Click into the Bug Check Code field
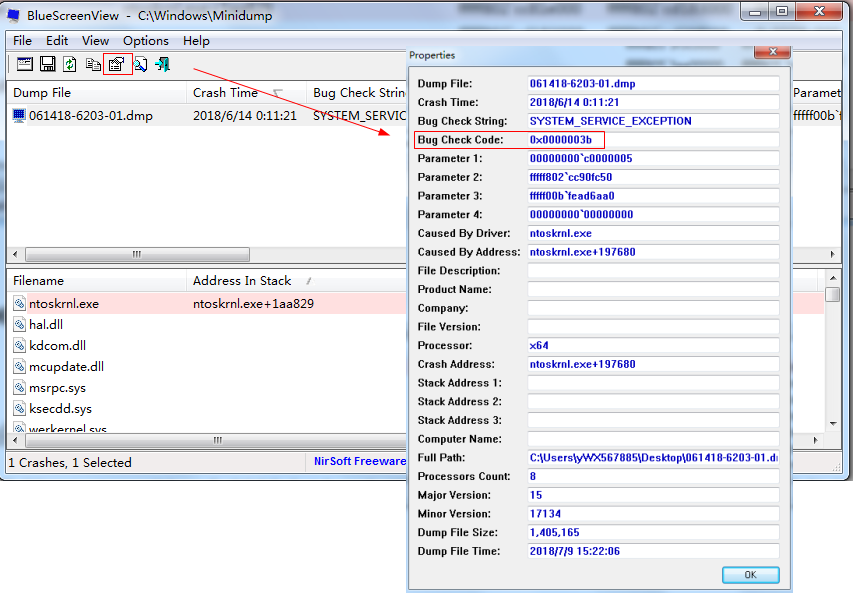The width and height of the screenshot is (853, 600). coord(653,140)
